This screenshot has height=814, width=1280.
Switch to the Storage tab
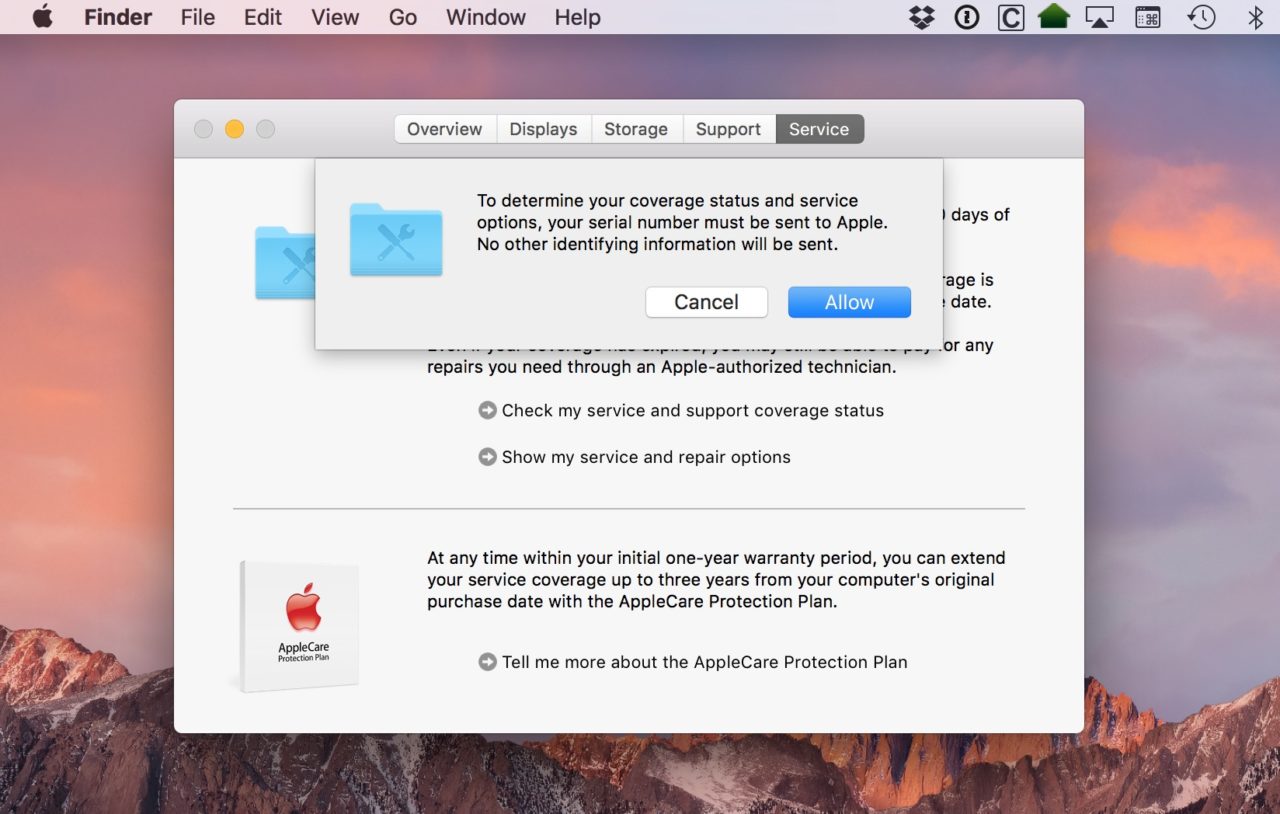coord(636,129)
